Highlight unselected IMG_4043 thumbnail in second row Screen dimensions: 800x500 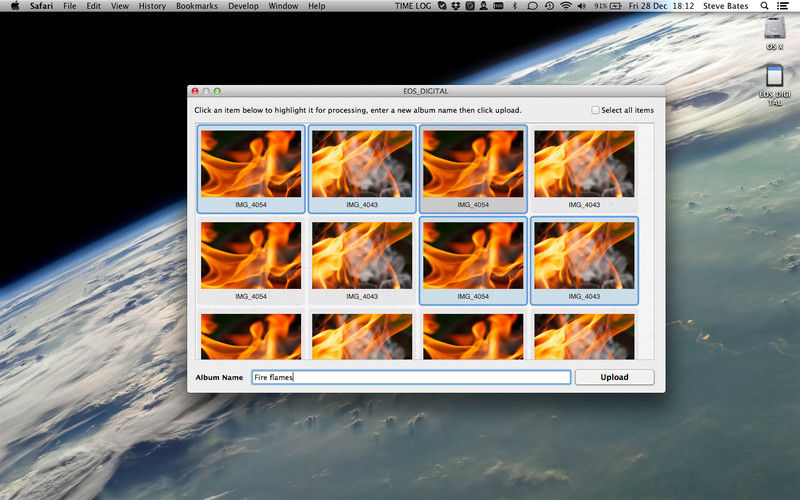[x=362, y=261]
